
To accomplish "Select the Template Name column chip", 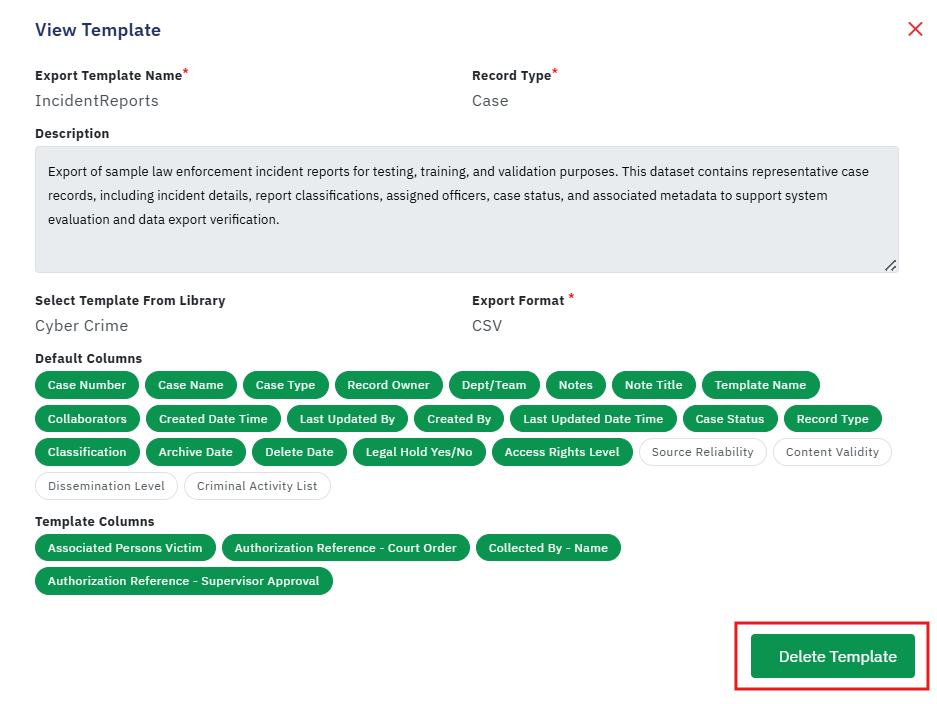I will pos(760,385).
